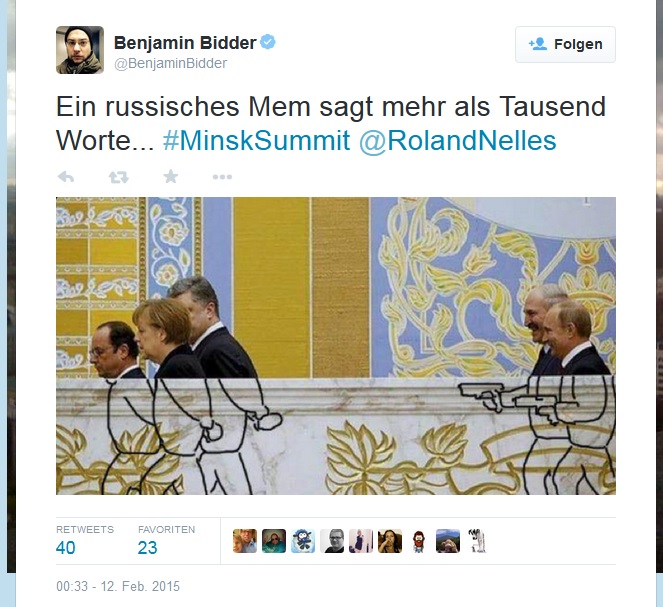Image resolution: width=663 pixels, height=607 pixels.
Task: Open the first retweeter avatar
Action: [245, 541]
